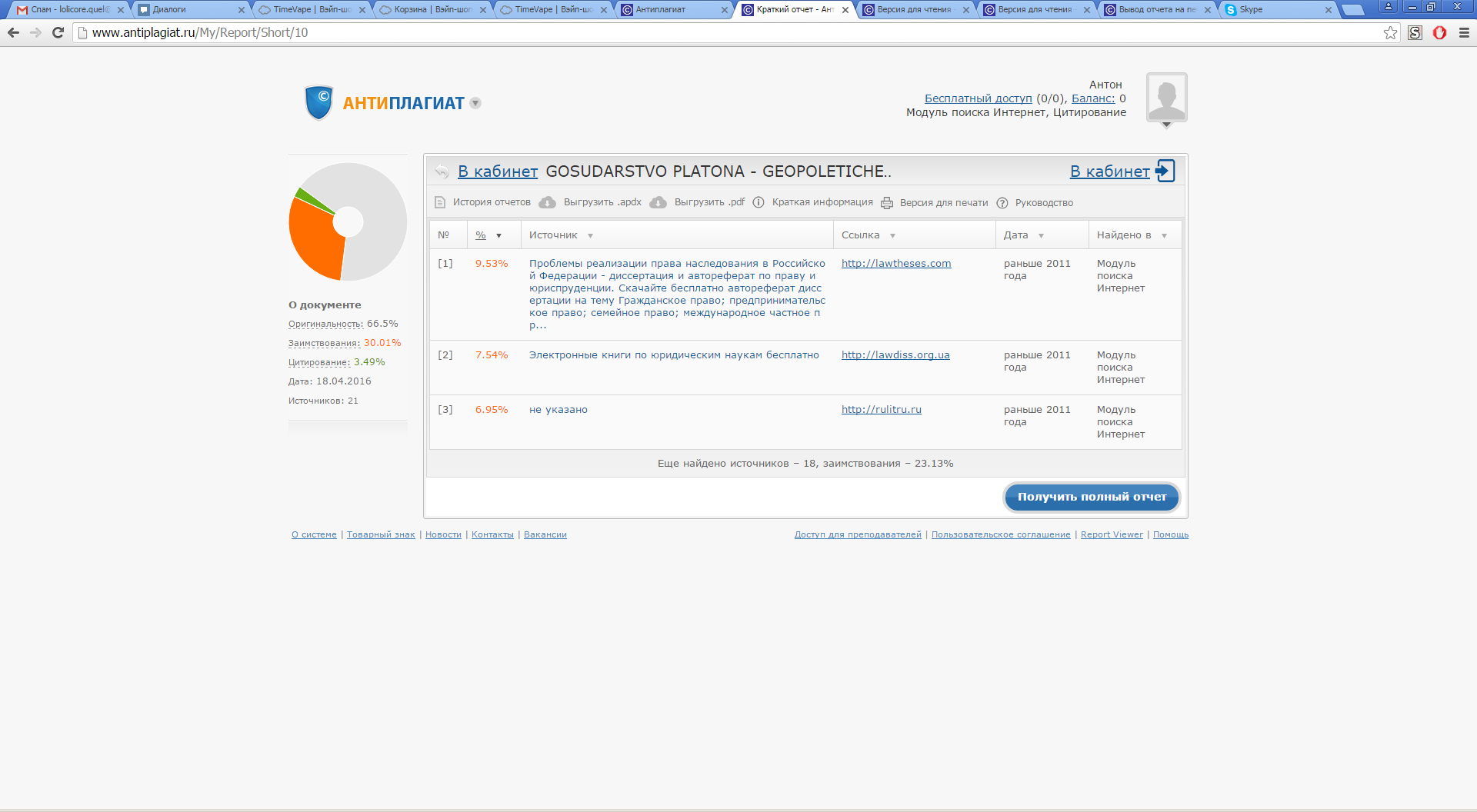Click the Цитирование label
The height and width of the screenshot is (812, 1477).
319,362
